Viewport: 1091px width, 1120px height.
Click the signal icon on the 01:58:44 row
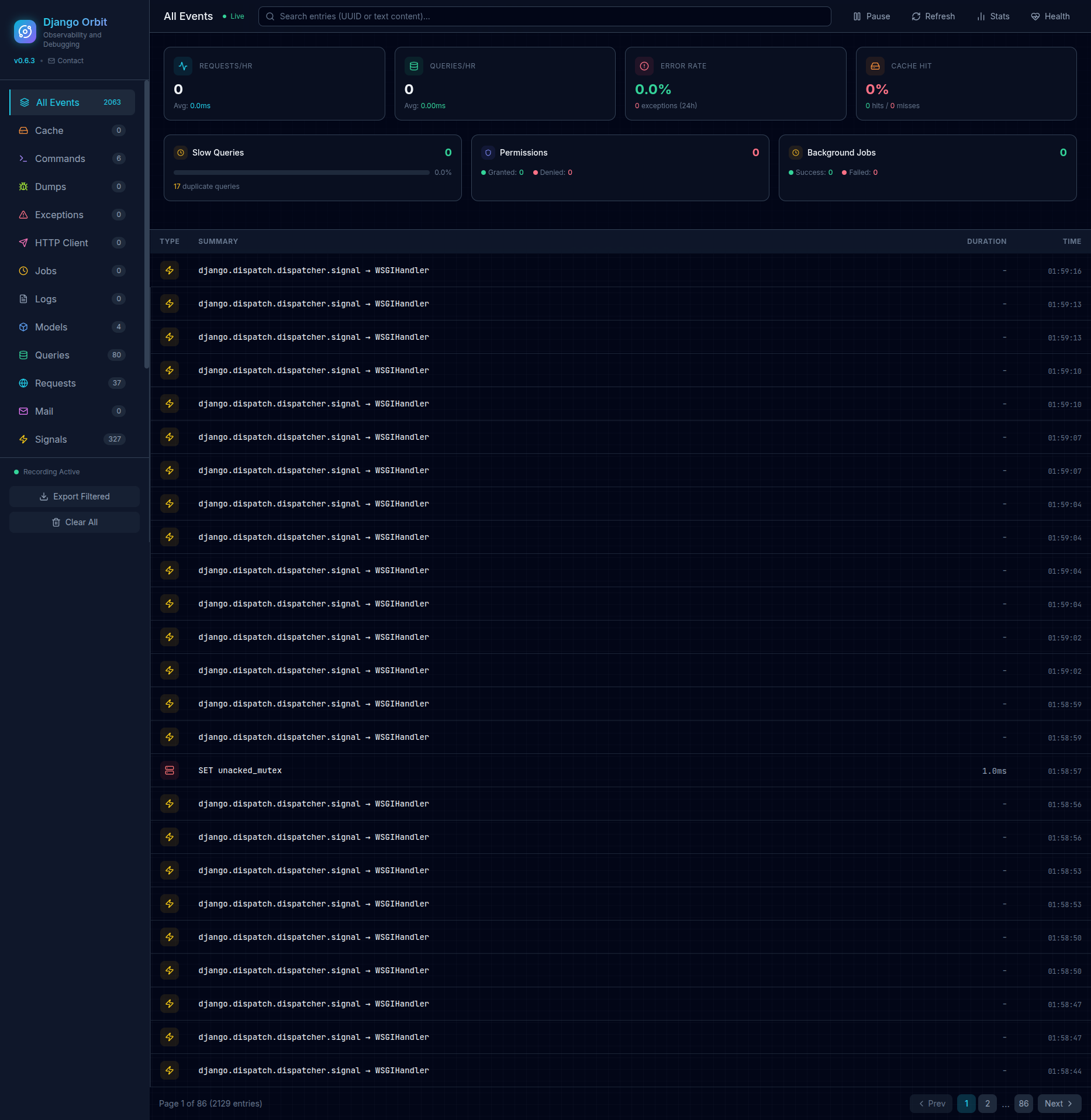coord(170,1070)
